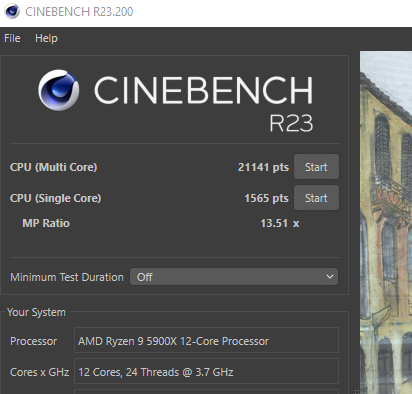412x394 pixels.
Task: Click the 13.51 x MP Ratio value
Action: [x=280, y=223]
